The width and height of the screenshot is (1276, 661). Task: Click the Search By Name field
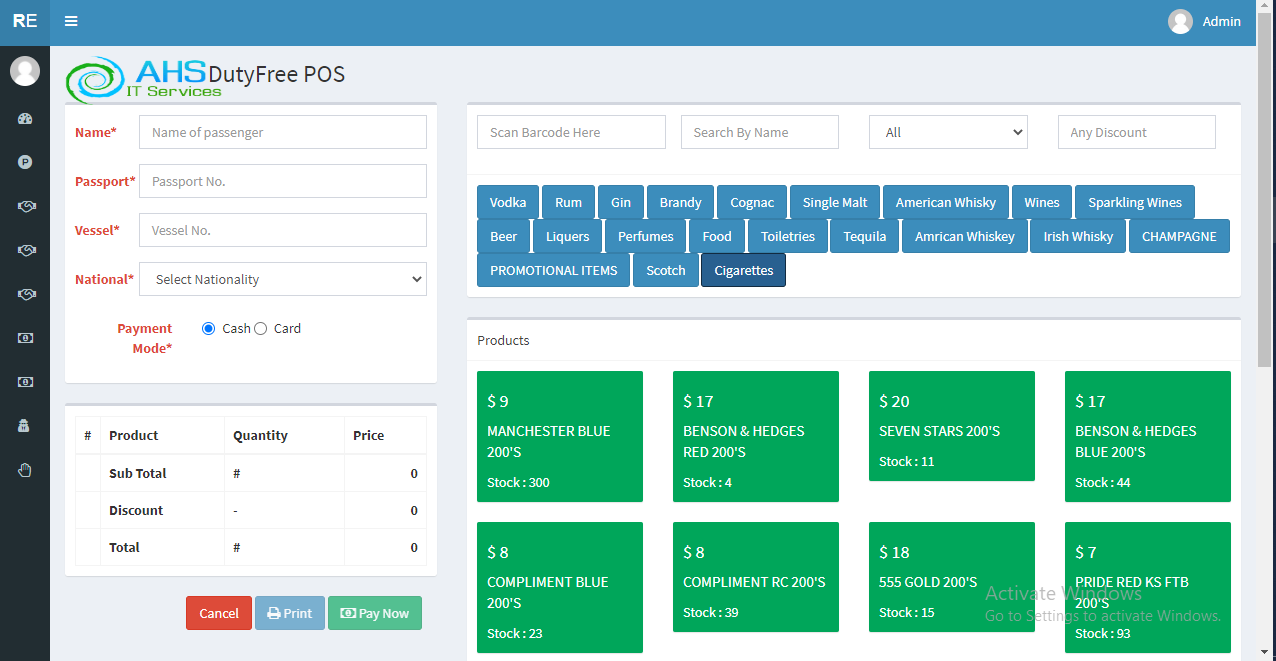tap(760, 132)
